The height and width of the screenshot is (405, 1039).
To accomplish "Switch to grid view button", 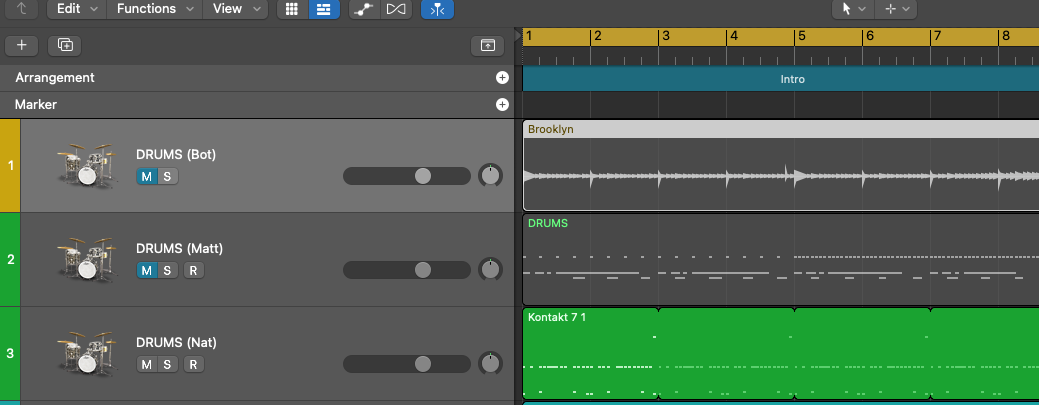I will click(292, 9).
